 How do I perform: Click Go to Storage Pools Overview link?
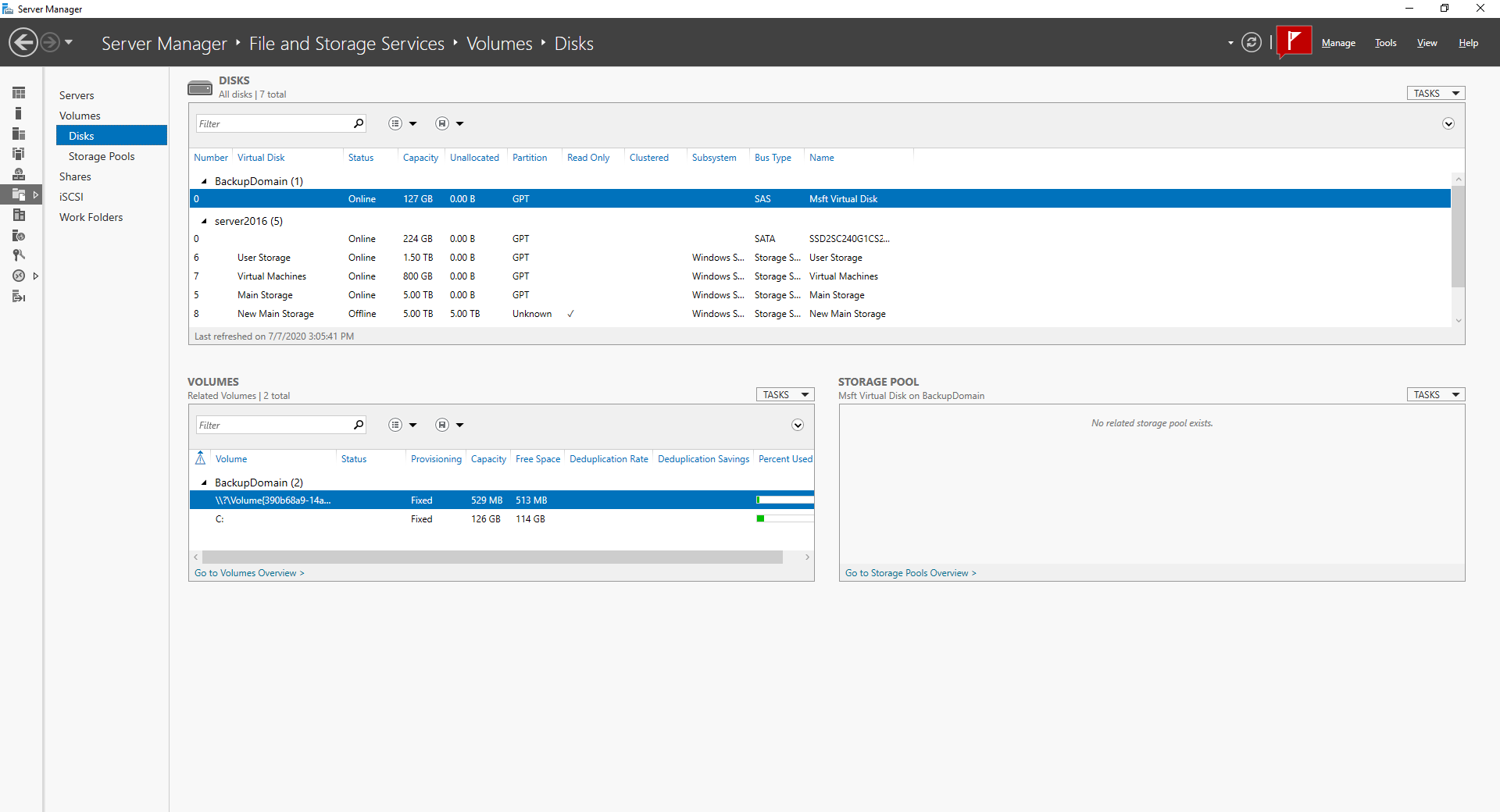point(911,573)
